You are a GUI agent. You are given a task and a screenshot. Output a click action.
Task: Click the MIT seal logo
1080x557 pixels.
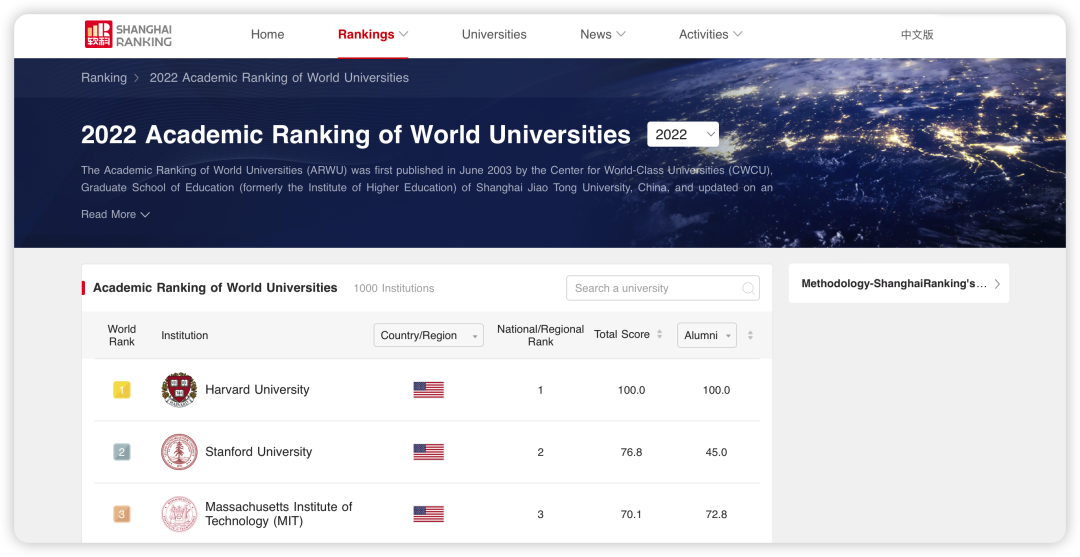click(179, 514)
